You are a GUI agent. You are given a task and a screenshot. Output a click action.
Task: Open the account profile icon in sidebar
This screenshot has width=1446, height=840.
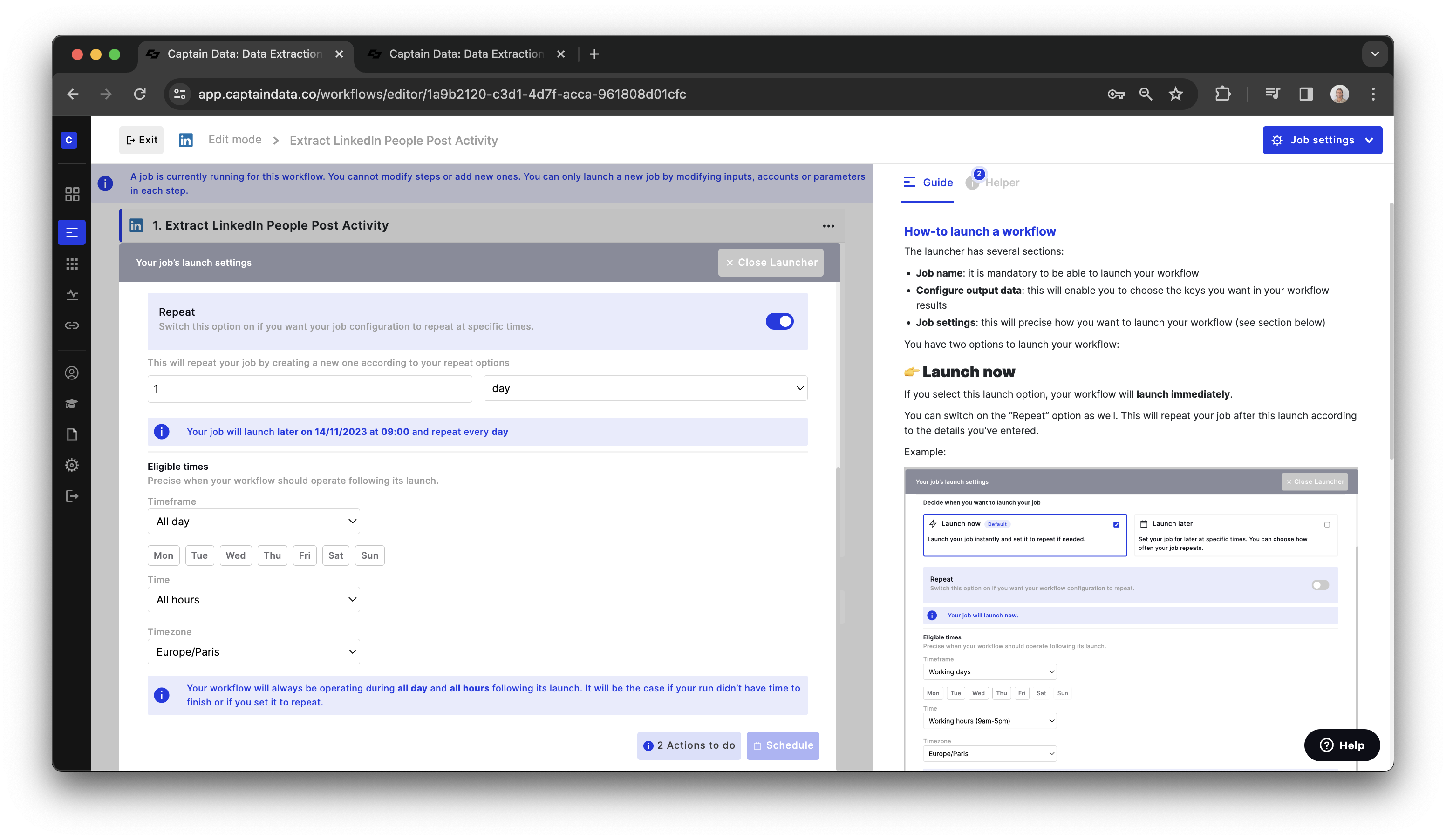(x=72, y=373)
